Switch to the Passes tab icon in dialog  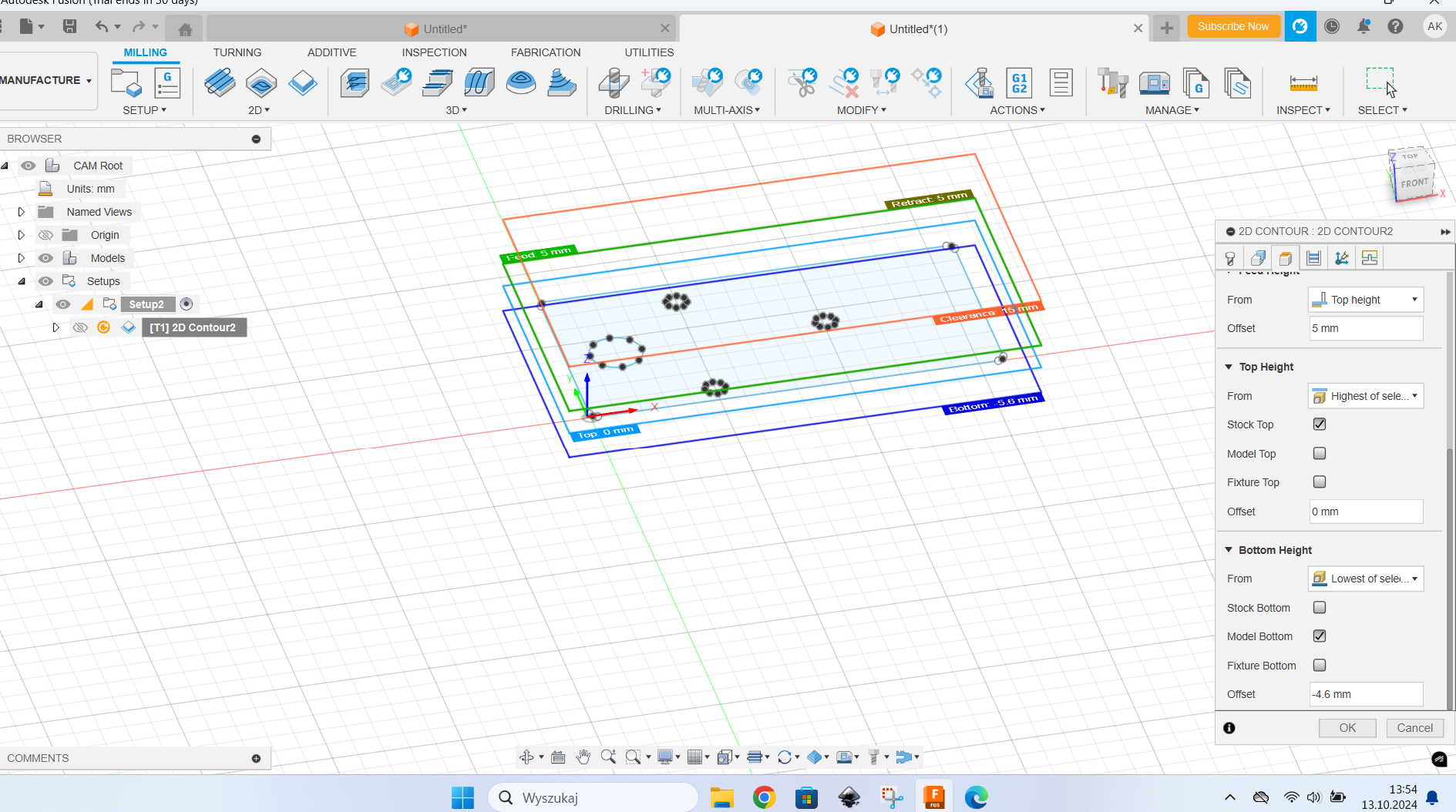[1314, 258]
